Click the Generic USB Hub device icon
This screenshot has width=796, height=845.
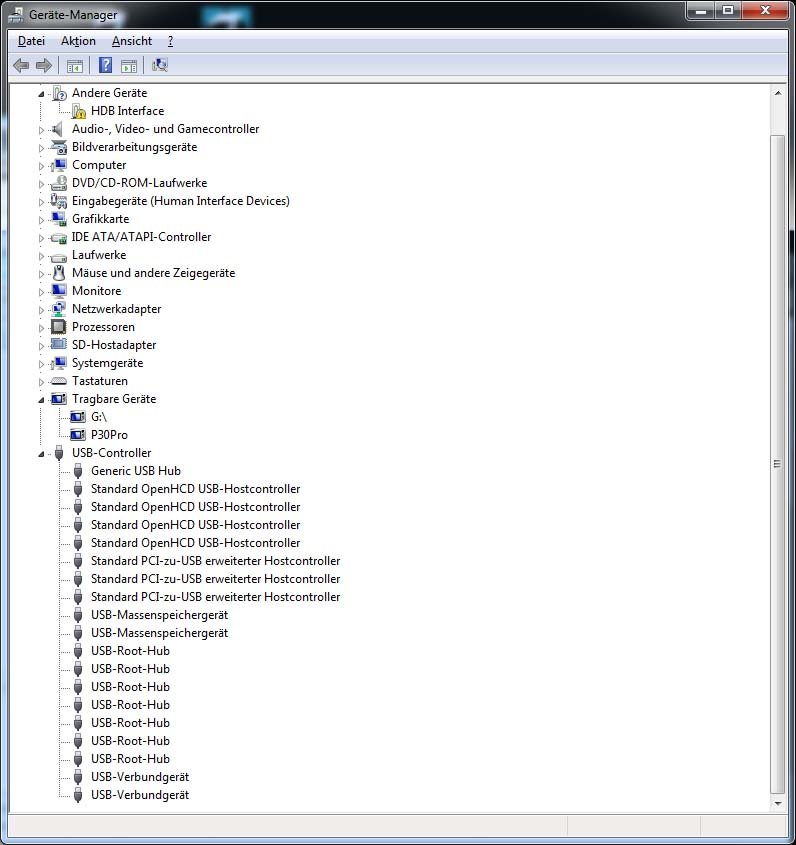[x=79, y=471]
